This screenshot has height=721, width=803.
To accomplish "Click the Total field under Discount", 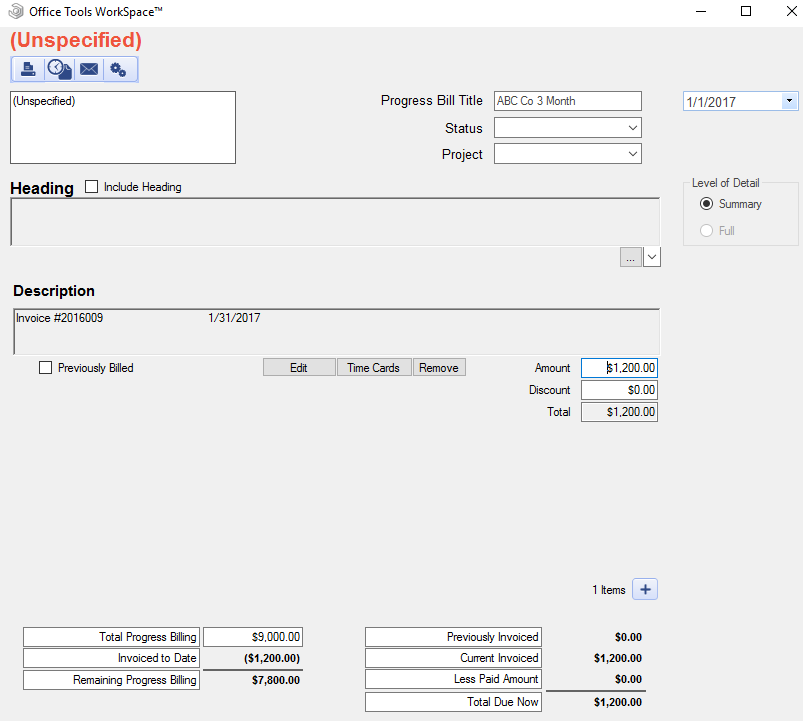I will click(x=619, y=412).
